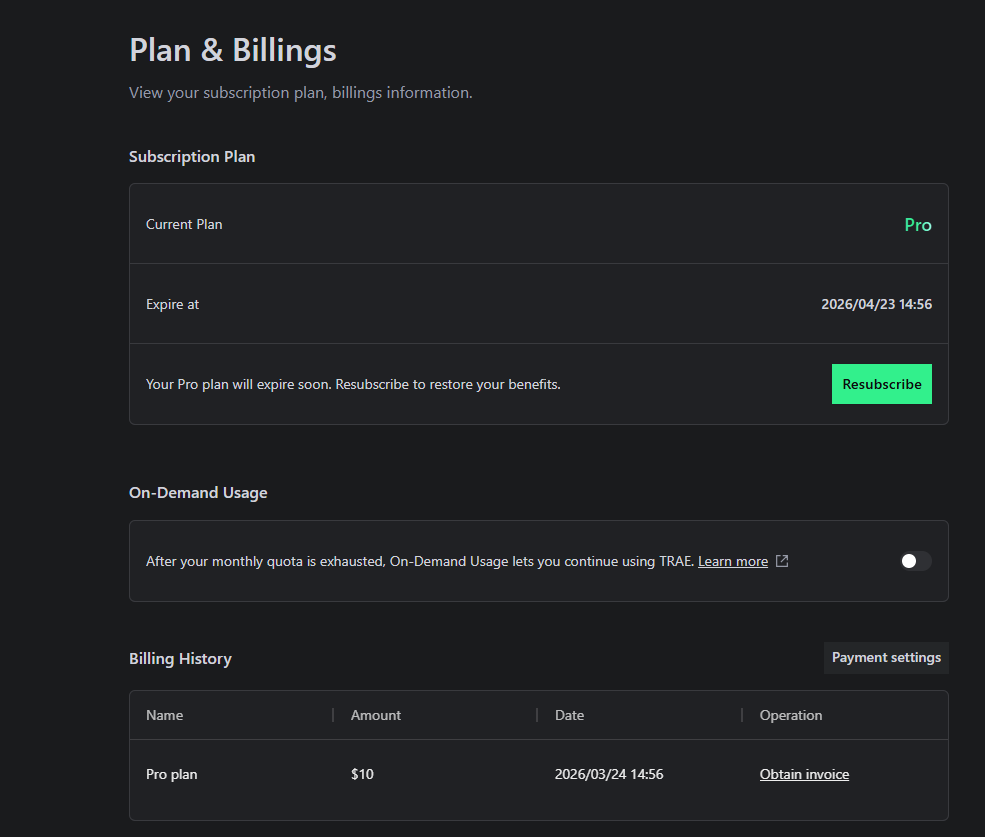Click the Pro plan expiry warning message
Image resolution: width=985 pixels, height=837 pixels.
click(353, 384)
